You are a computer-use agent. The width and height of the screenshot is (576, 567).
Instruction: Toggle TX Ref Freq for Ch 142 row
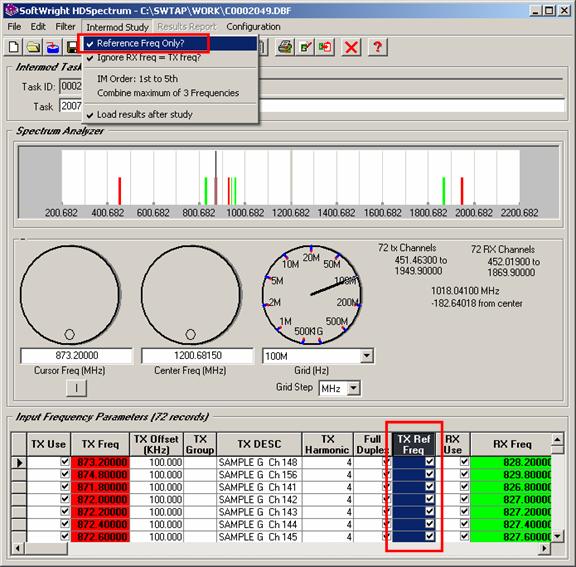pyautogui.click(x=429, y=499)
